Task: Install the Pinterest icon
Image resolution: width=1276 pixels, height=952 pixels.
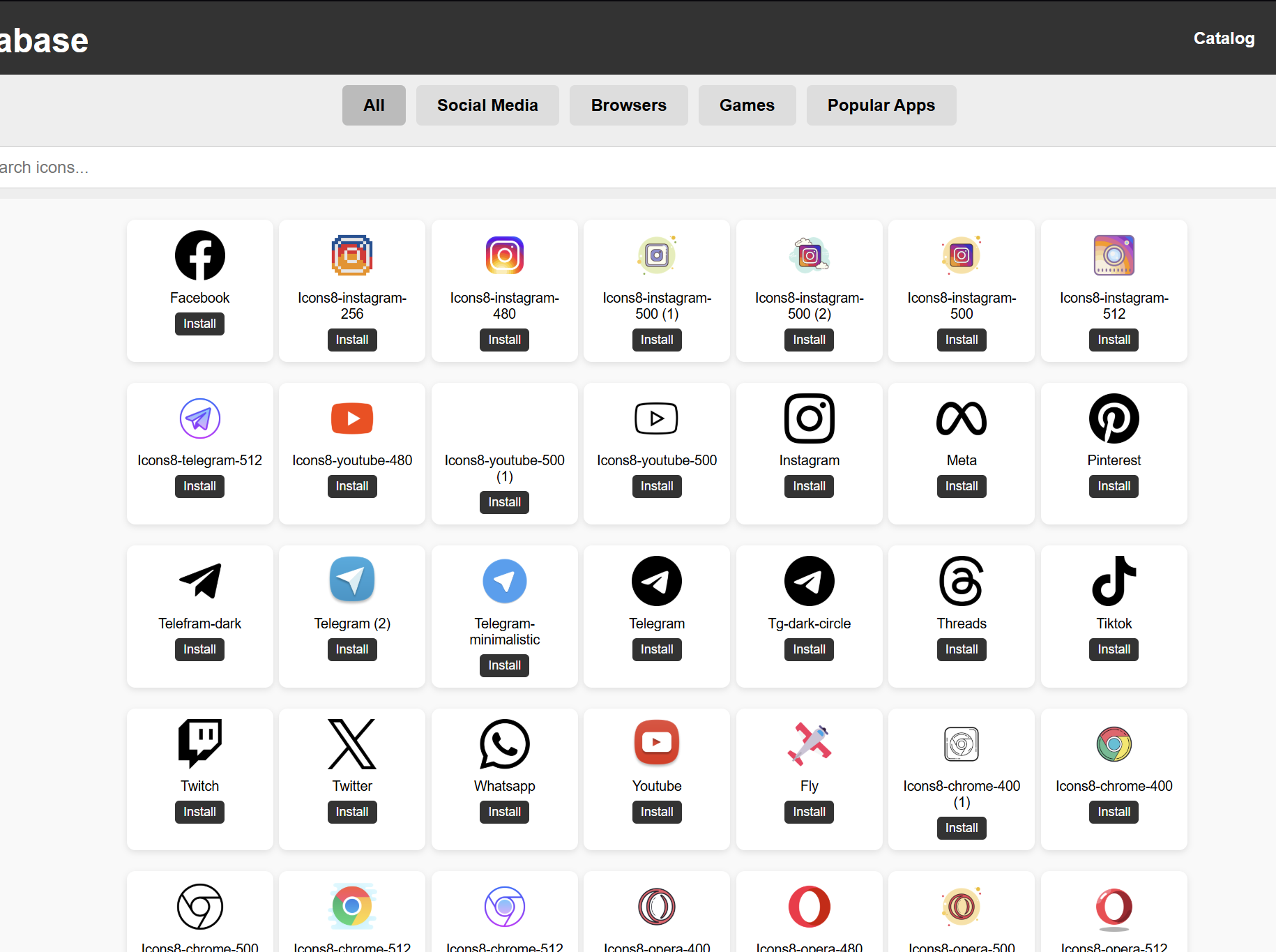Action: click(1114, 486)
